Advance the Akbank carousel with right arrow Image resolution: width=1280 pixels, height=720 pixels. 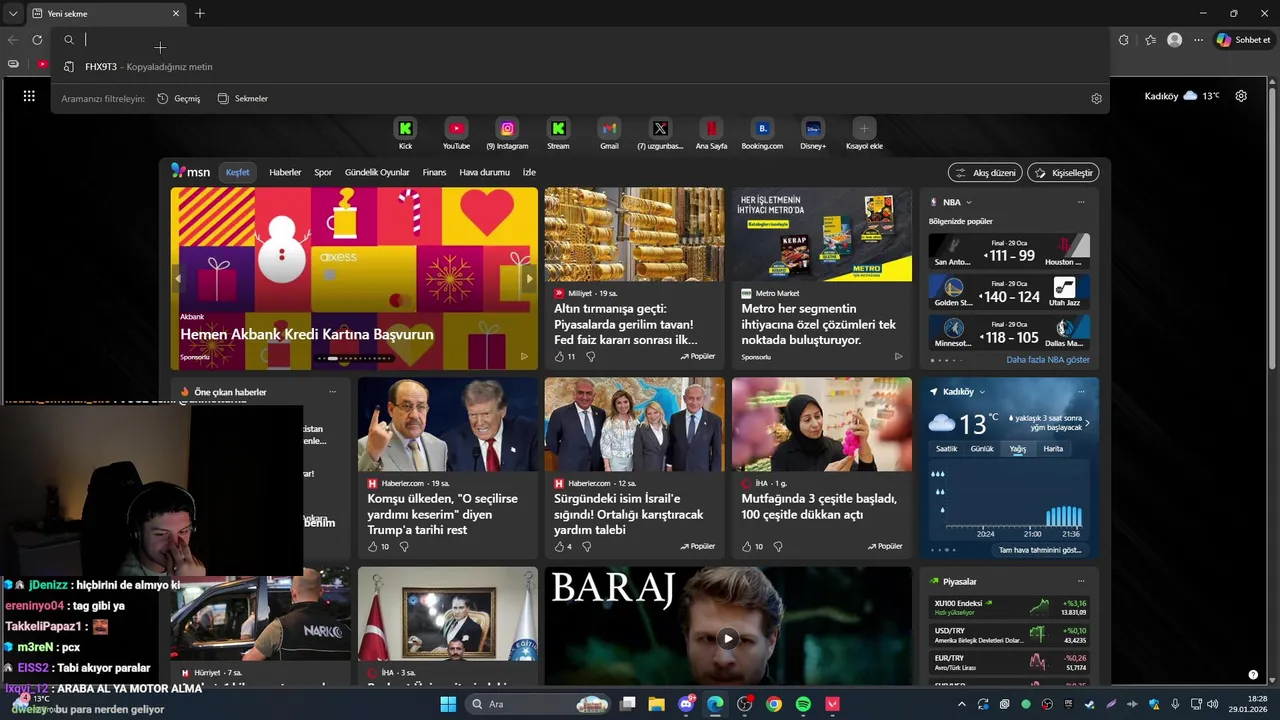(x=530, y=279)
